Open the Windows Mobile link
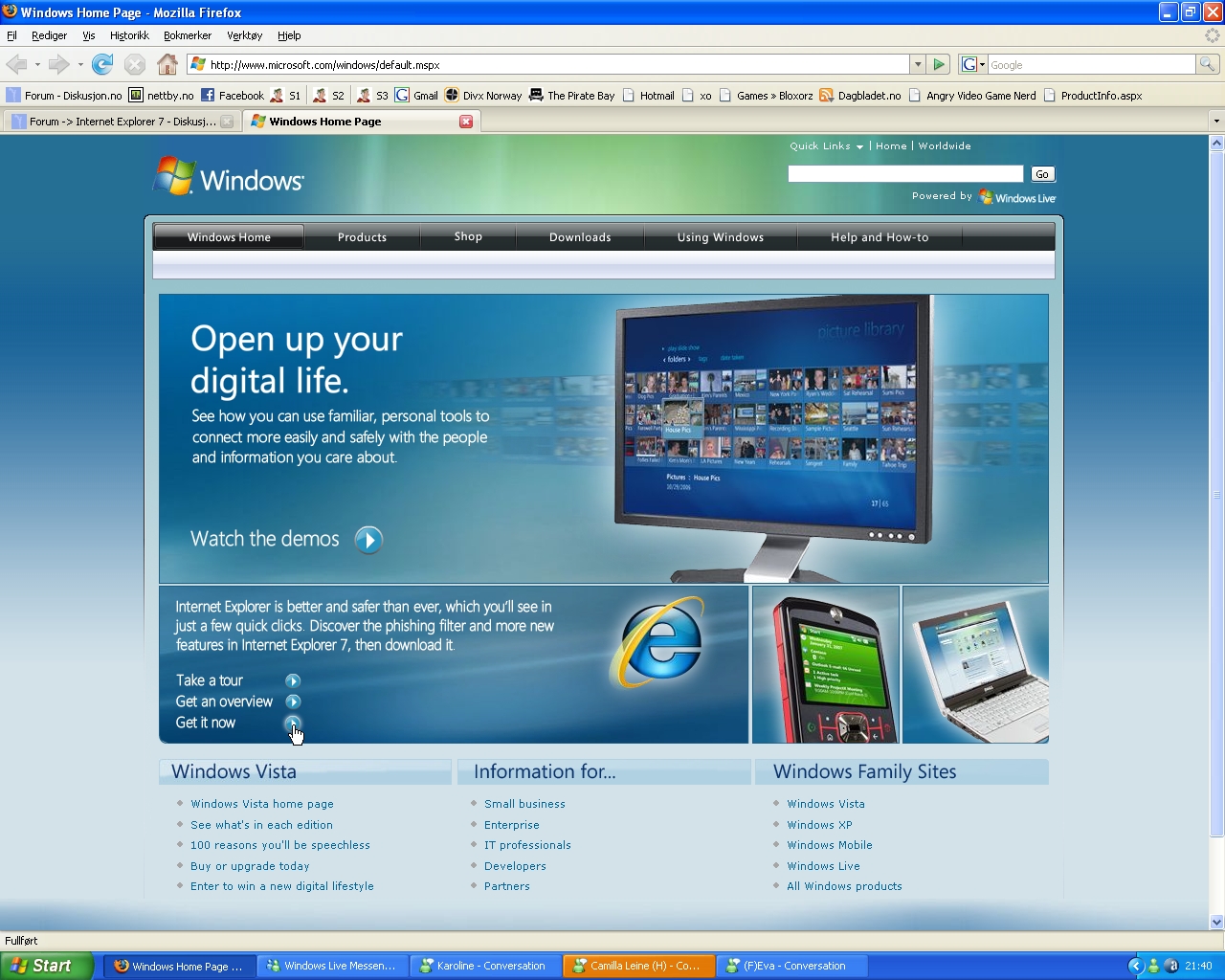This screenshot has width=1225, height=980. coord(830,845)
